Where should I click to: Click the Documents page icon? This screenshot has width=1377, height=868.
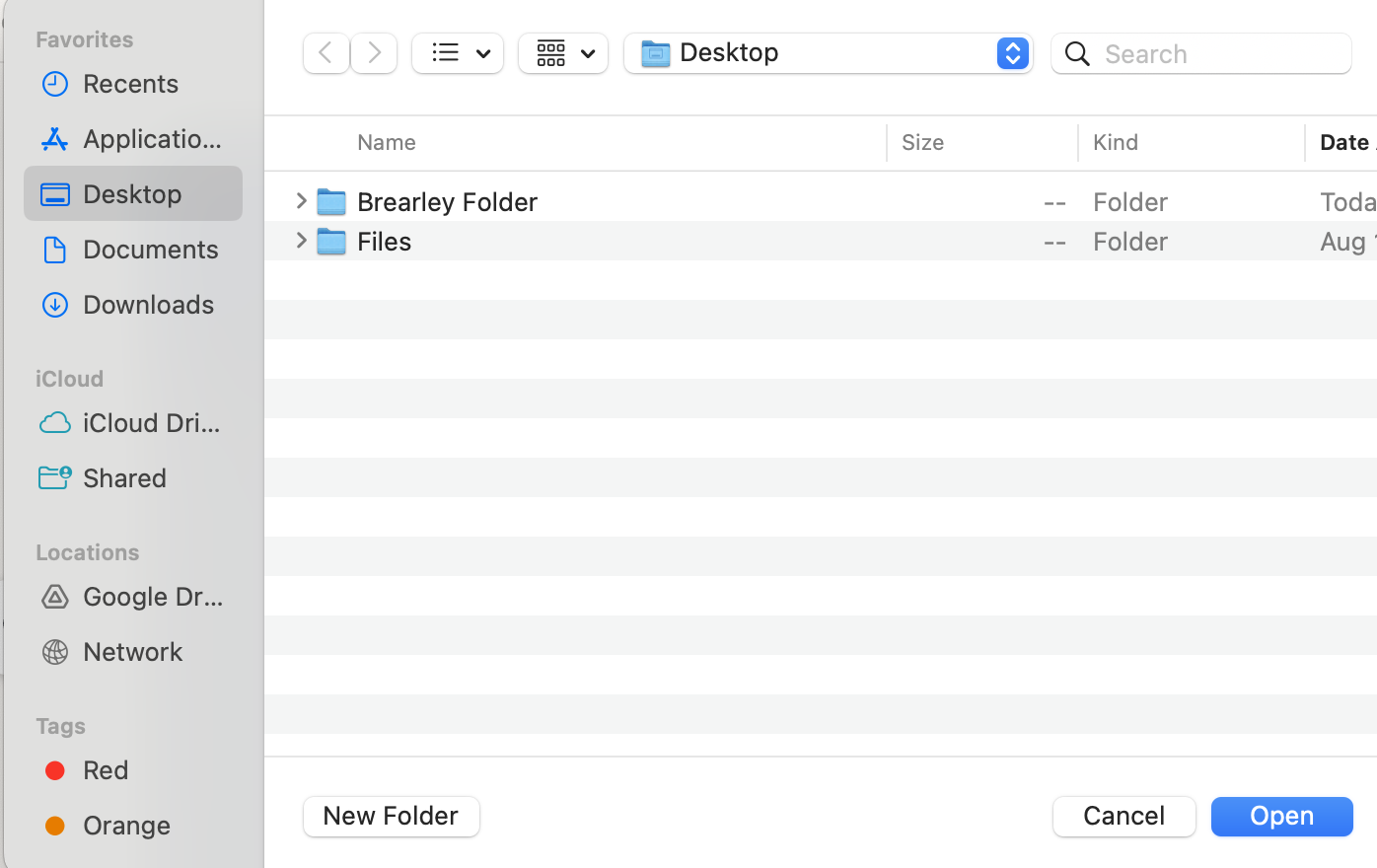tap(55, 250)
